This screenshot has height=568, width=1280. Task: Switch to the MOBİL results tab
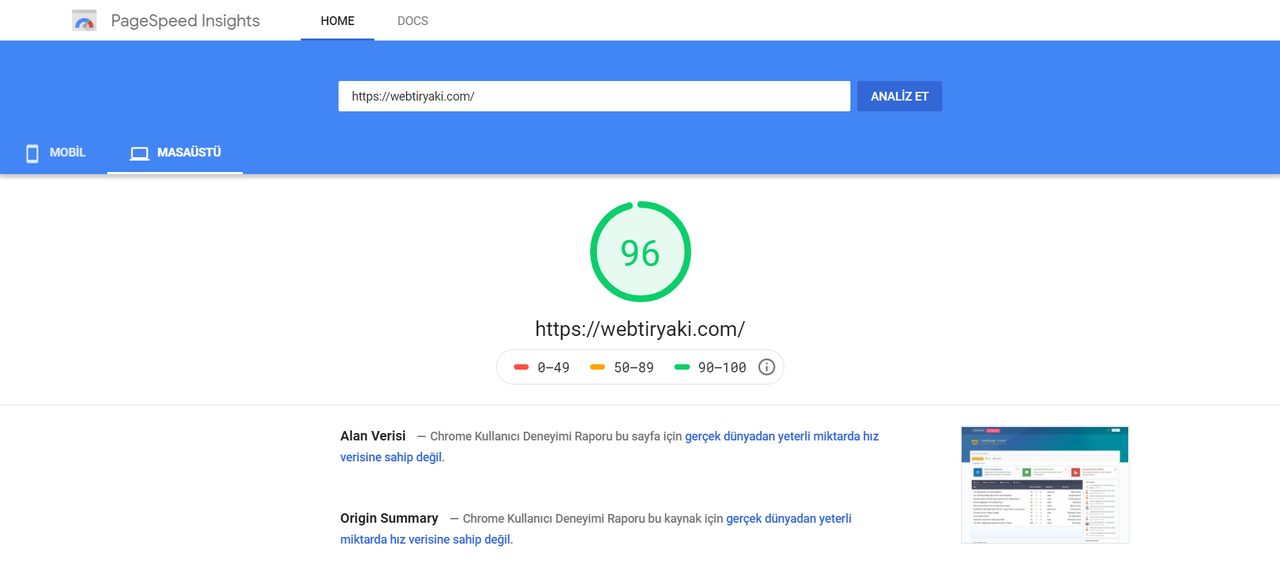pos(54,153)
